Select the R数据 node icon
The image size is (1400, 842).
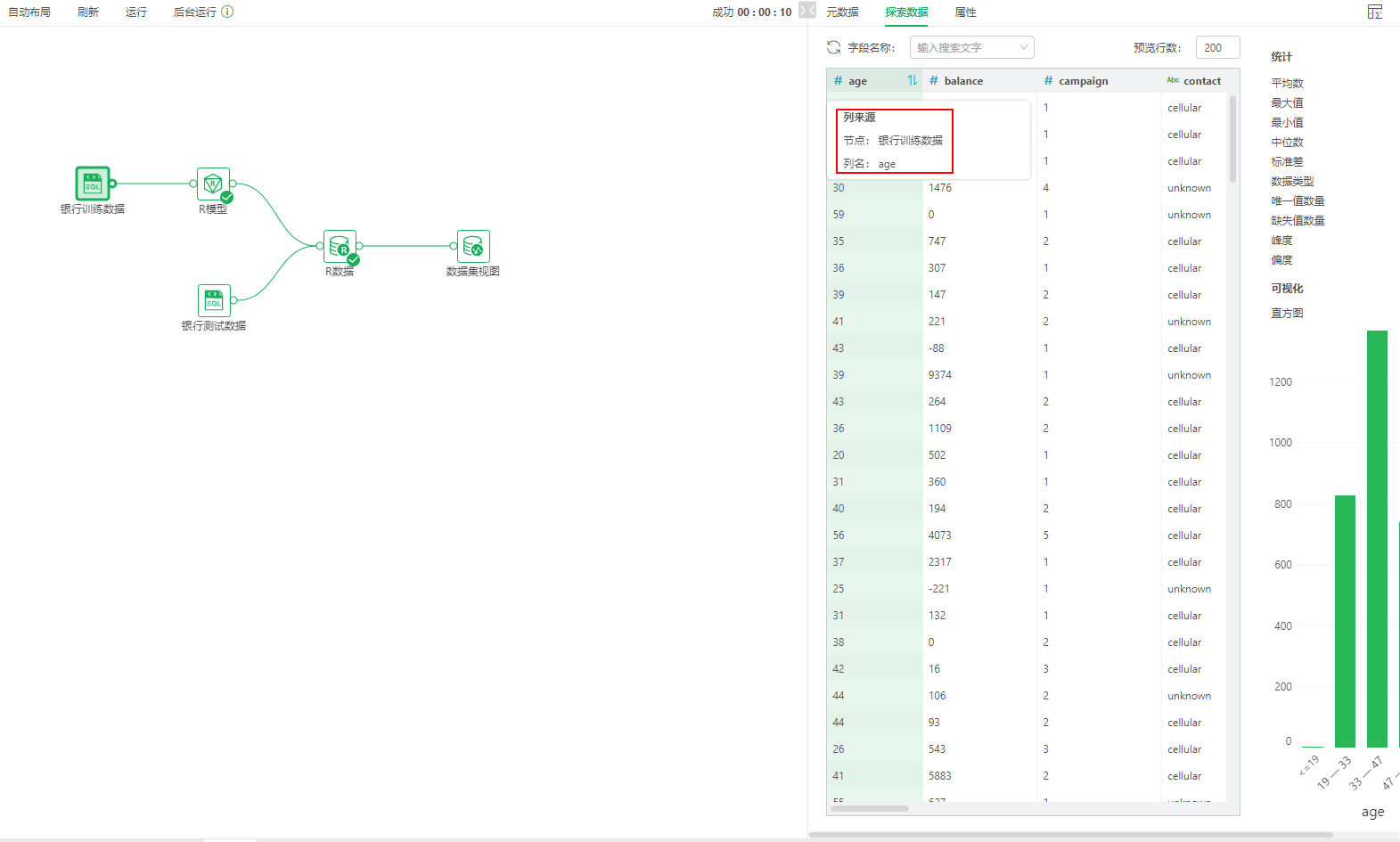[x=340, y=247]
